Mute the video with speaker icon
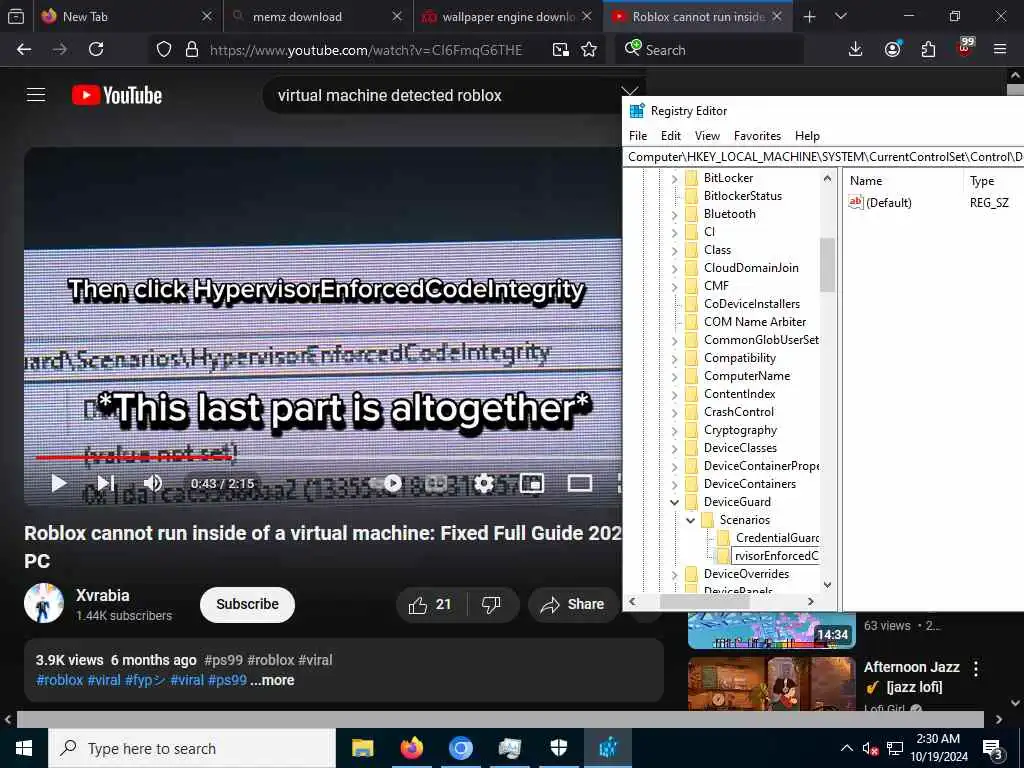The height and width of the screenshot is (768, 1024). (153, 483)
